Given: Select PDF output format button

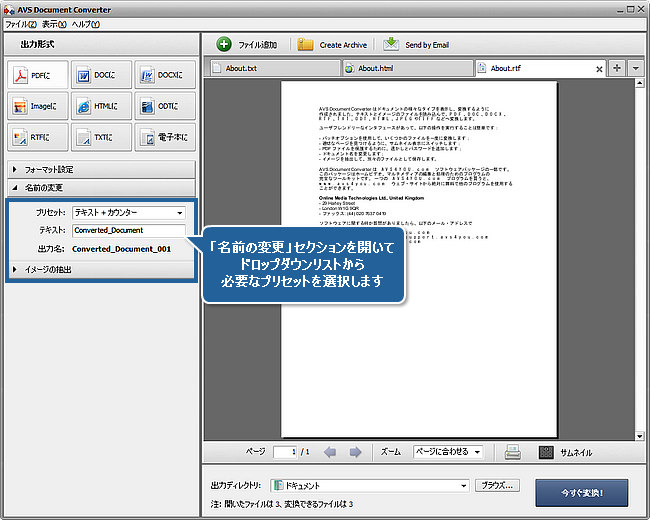Looking at the screenshot, I should click(38, 75).
